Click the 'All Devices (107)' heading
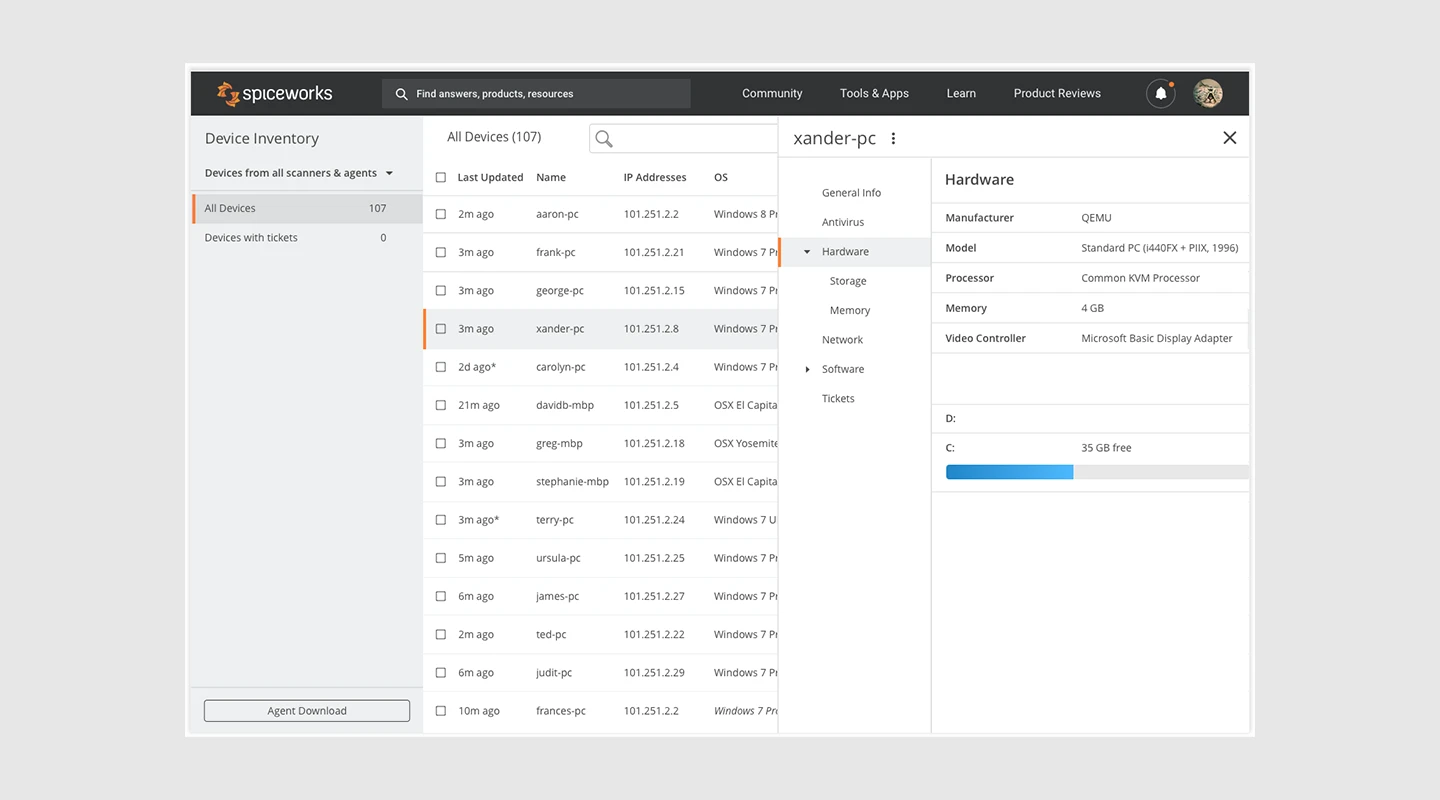This screenshot has height=800, width=1440. coord(494,137)
